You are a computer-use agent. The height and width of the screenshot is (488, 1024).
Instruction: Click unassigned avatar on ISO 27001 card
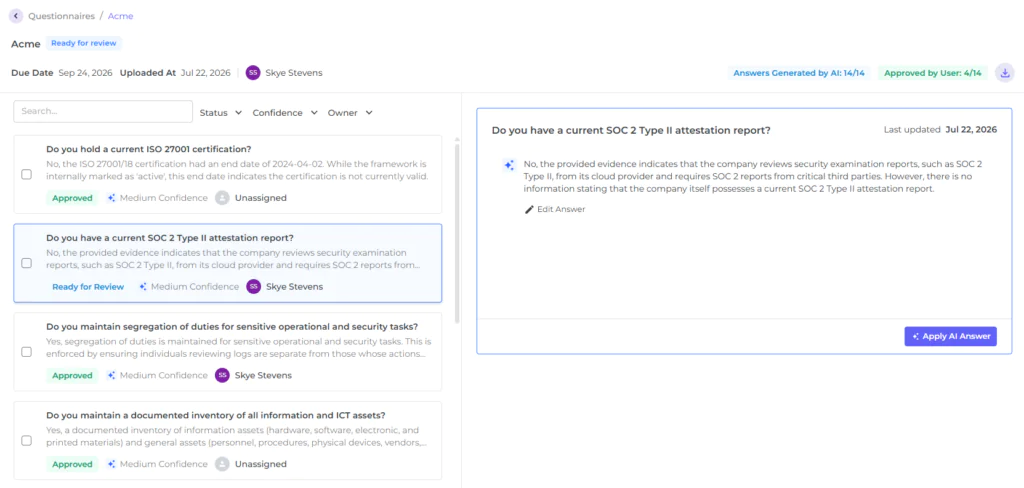pos(222,198)
